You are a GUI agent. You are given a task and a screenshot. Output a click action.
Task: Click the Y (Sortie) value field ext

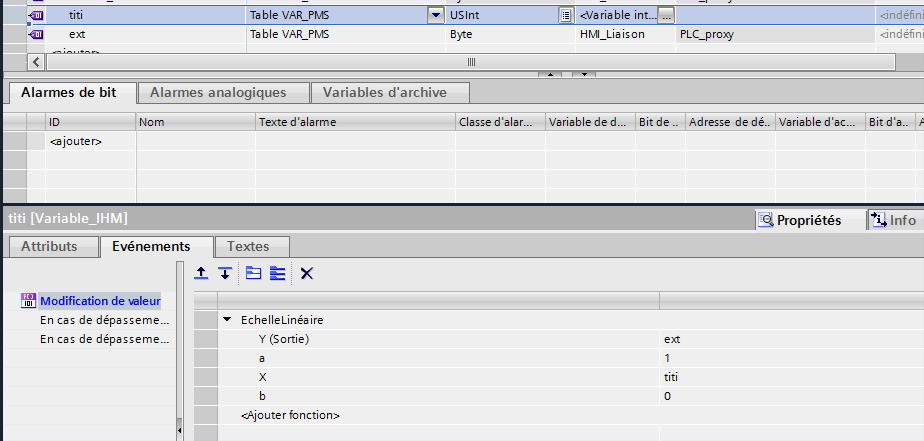tap(672, 339)
